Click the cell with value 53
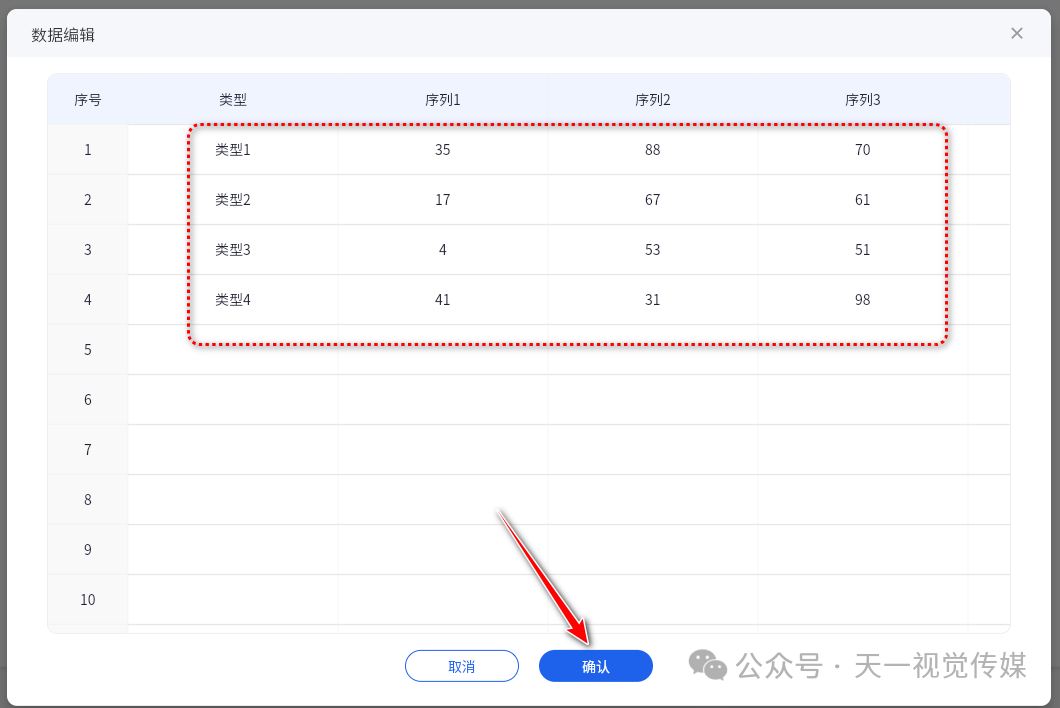 pos(652,249)
